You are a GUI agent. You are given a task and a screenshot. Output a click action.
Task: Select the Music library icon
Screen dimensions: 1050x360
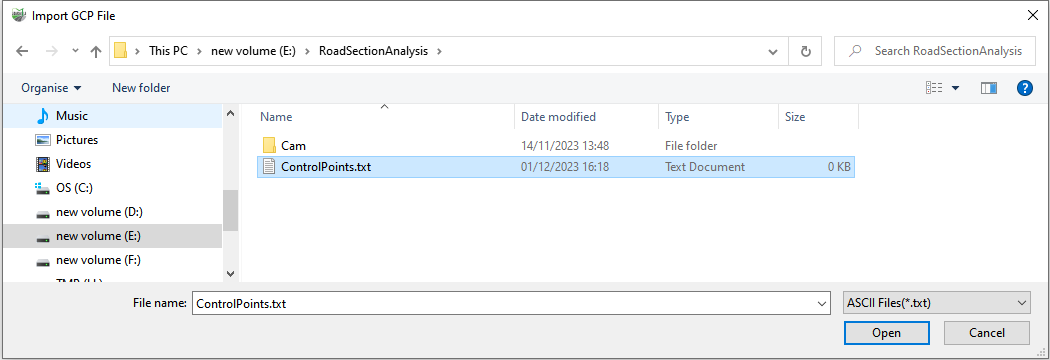(x=43, y=116)
